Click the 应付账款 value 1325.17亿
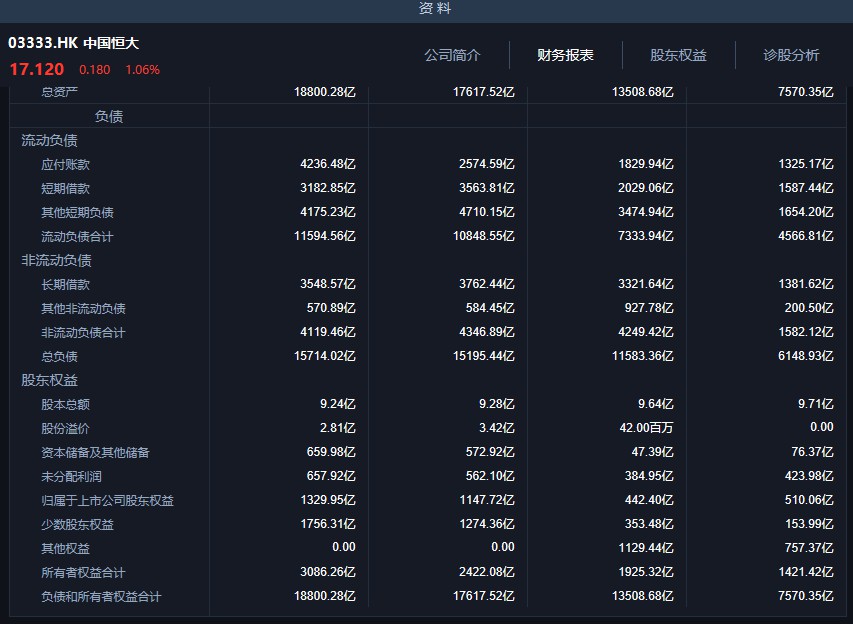The height and width of the screenshot is (624, 853). coord(806,164)
